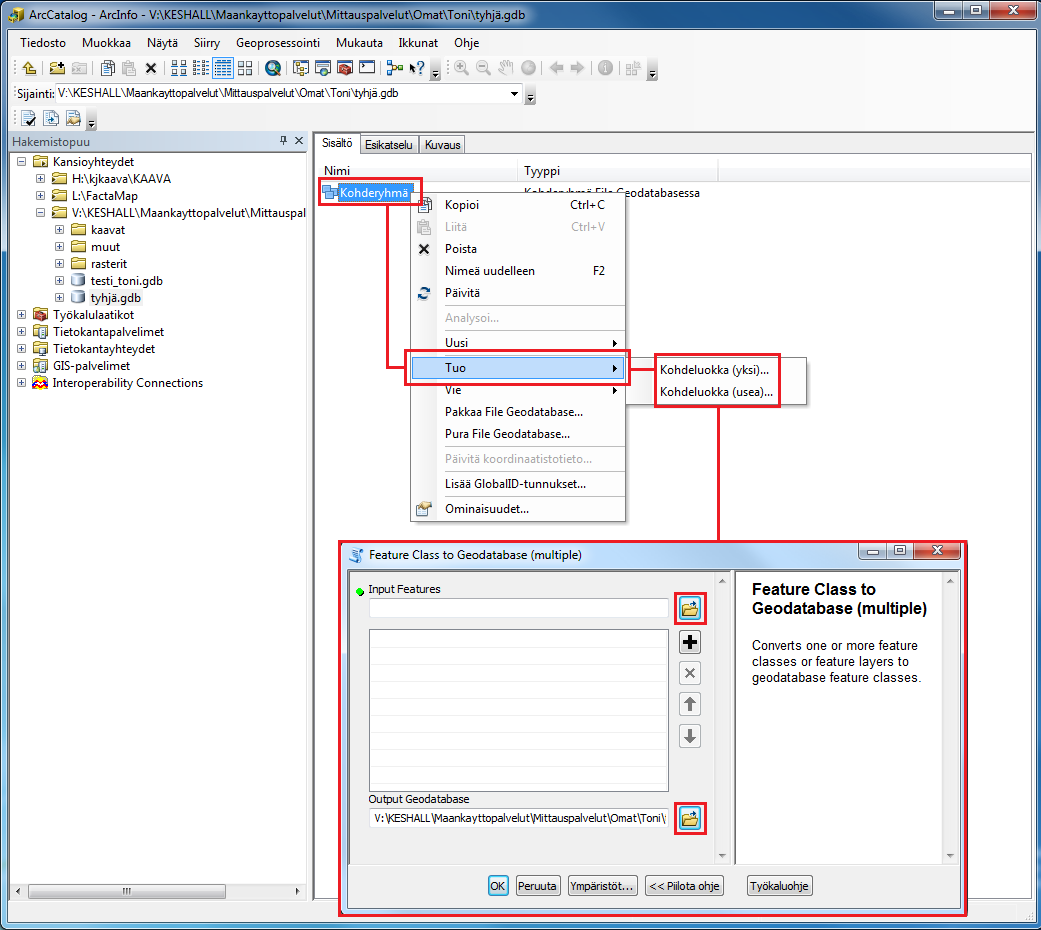Click the Output Geodatabase path field
The width and height of the screenshot is (1041, 930).
[519, 818]
